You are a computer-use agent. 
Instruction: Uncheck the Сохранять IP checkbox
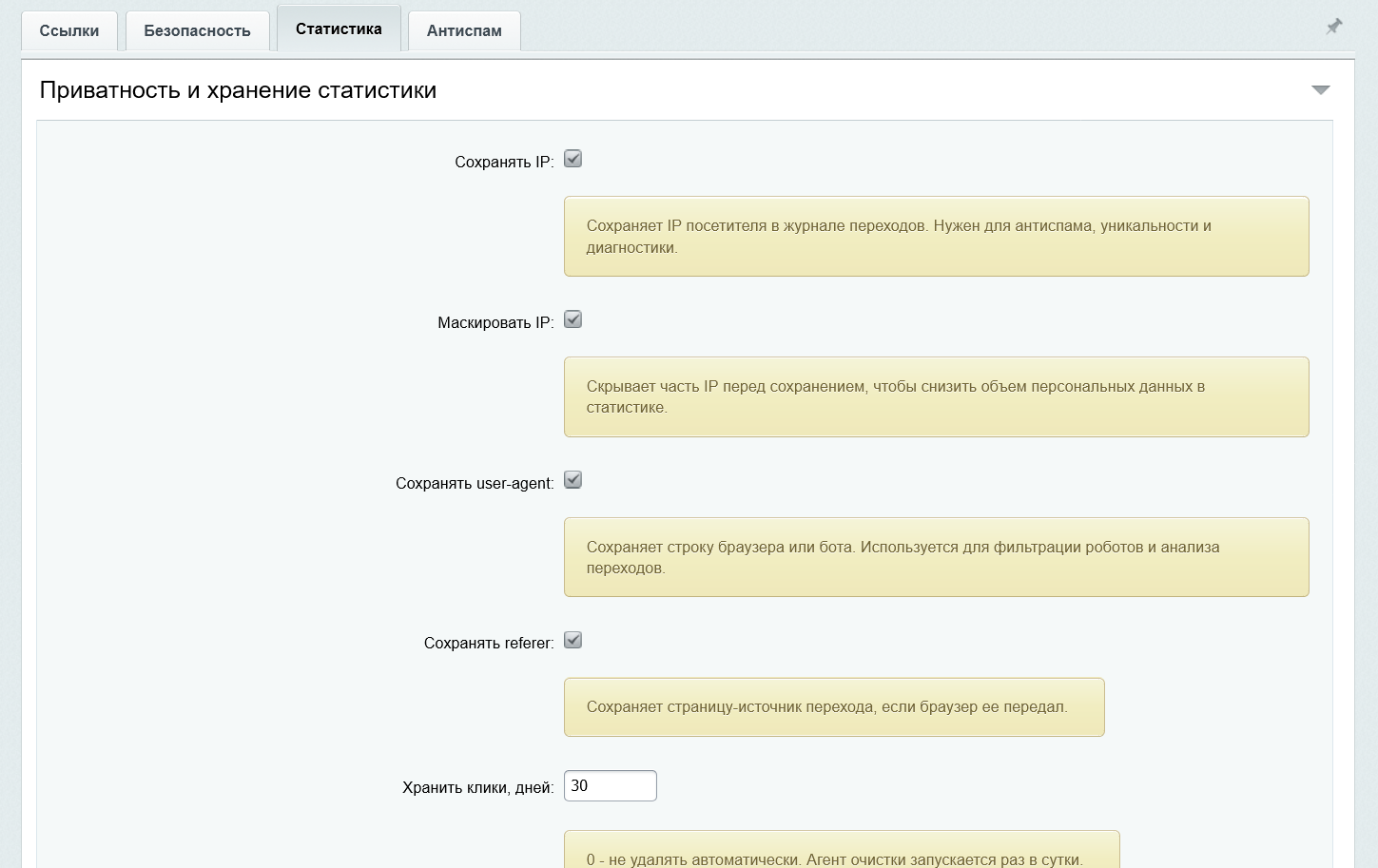573,159
